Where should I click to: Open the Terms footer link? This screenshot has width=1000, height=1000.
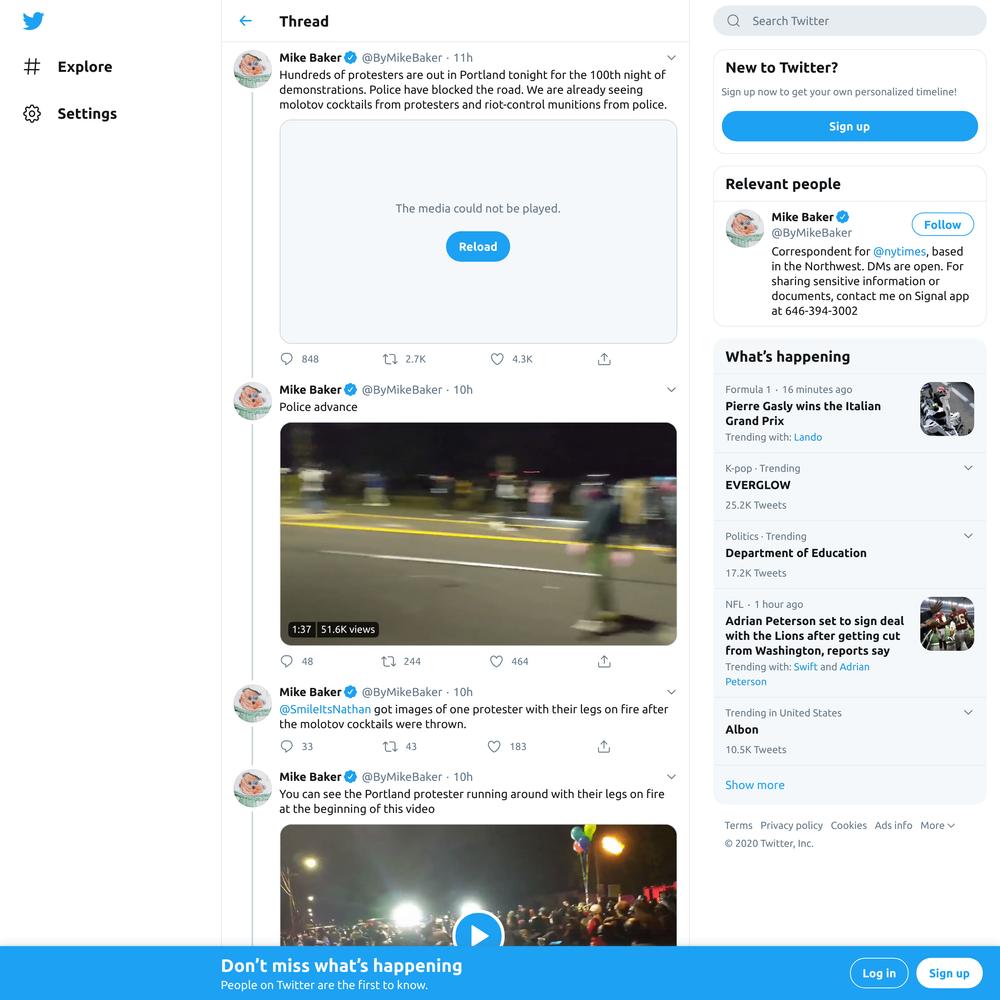point(738,825)
